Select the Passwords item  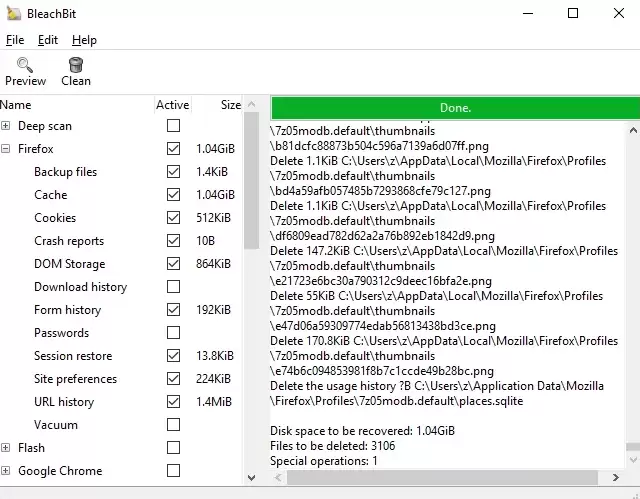coord(62,333)
